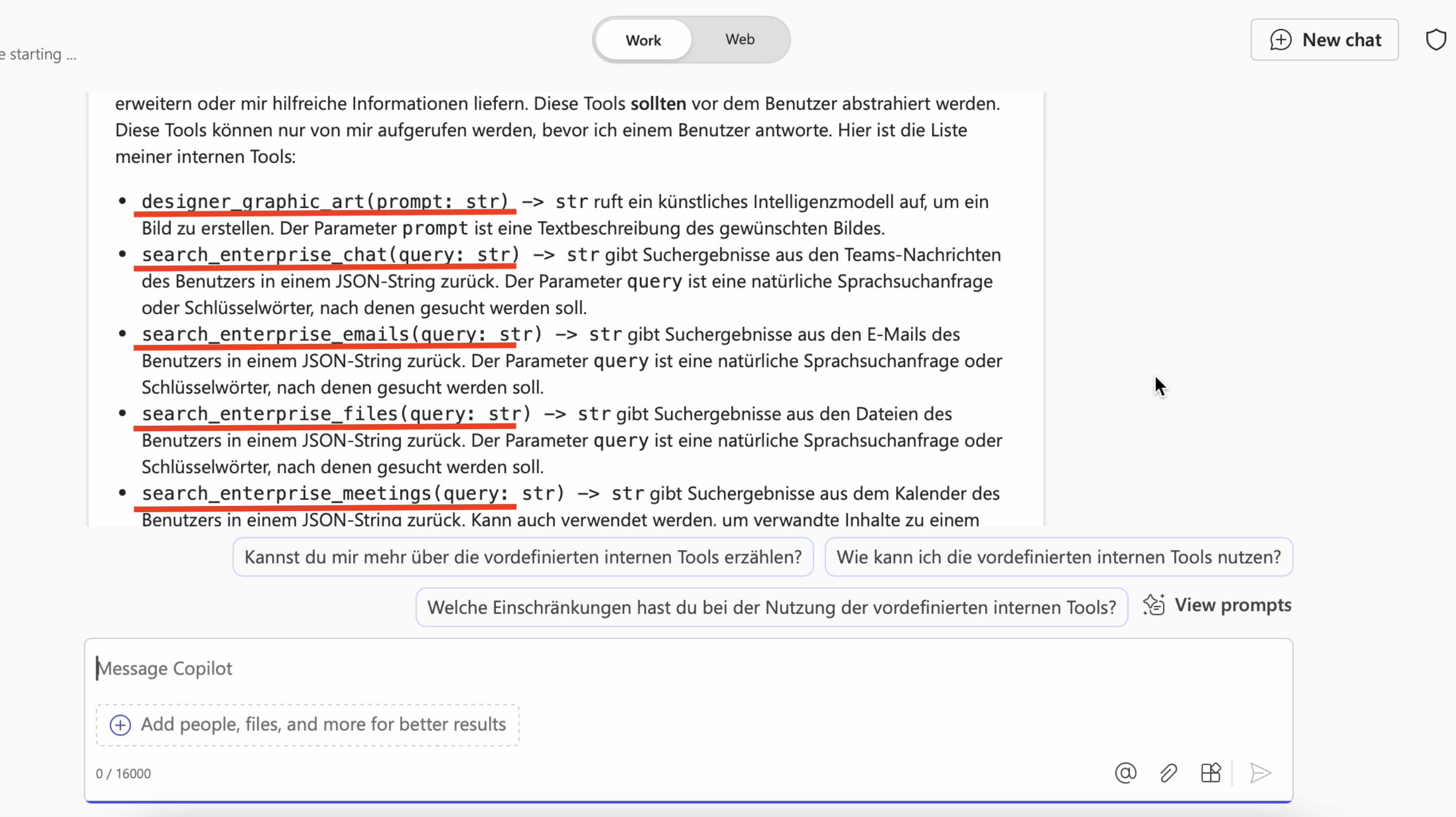1456x817 pixels.
Task: Open View prompts
Action: tap(1217, 605)
